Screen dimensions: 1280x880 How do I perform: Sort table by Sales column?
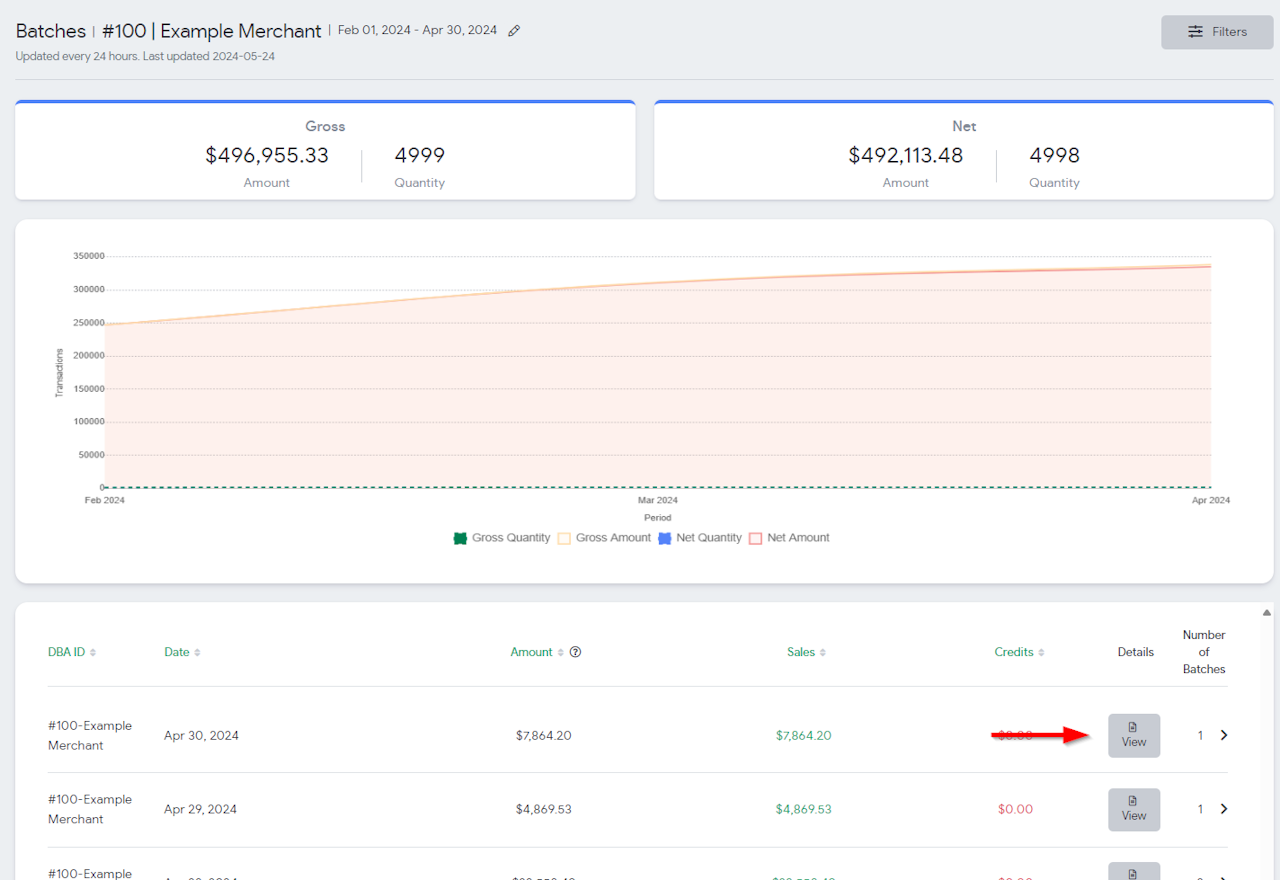(x=806, y=652)
